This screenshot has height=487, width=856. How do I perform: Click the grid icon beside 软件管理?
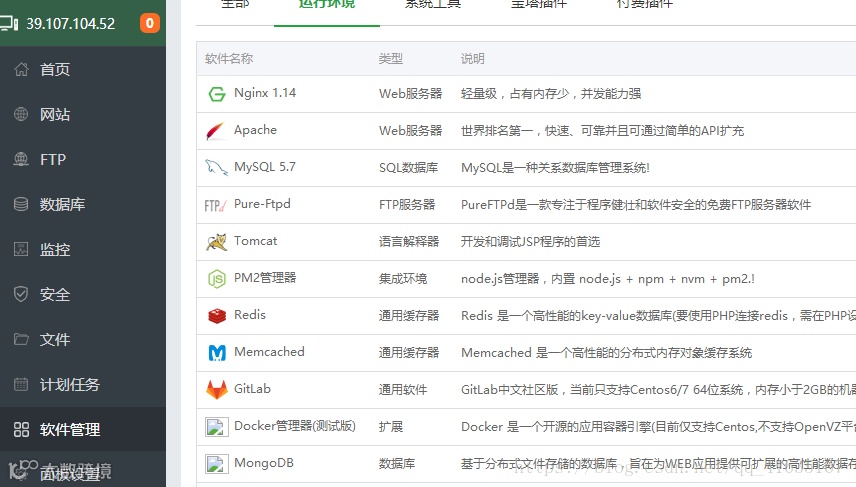21,430
